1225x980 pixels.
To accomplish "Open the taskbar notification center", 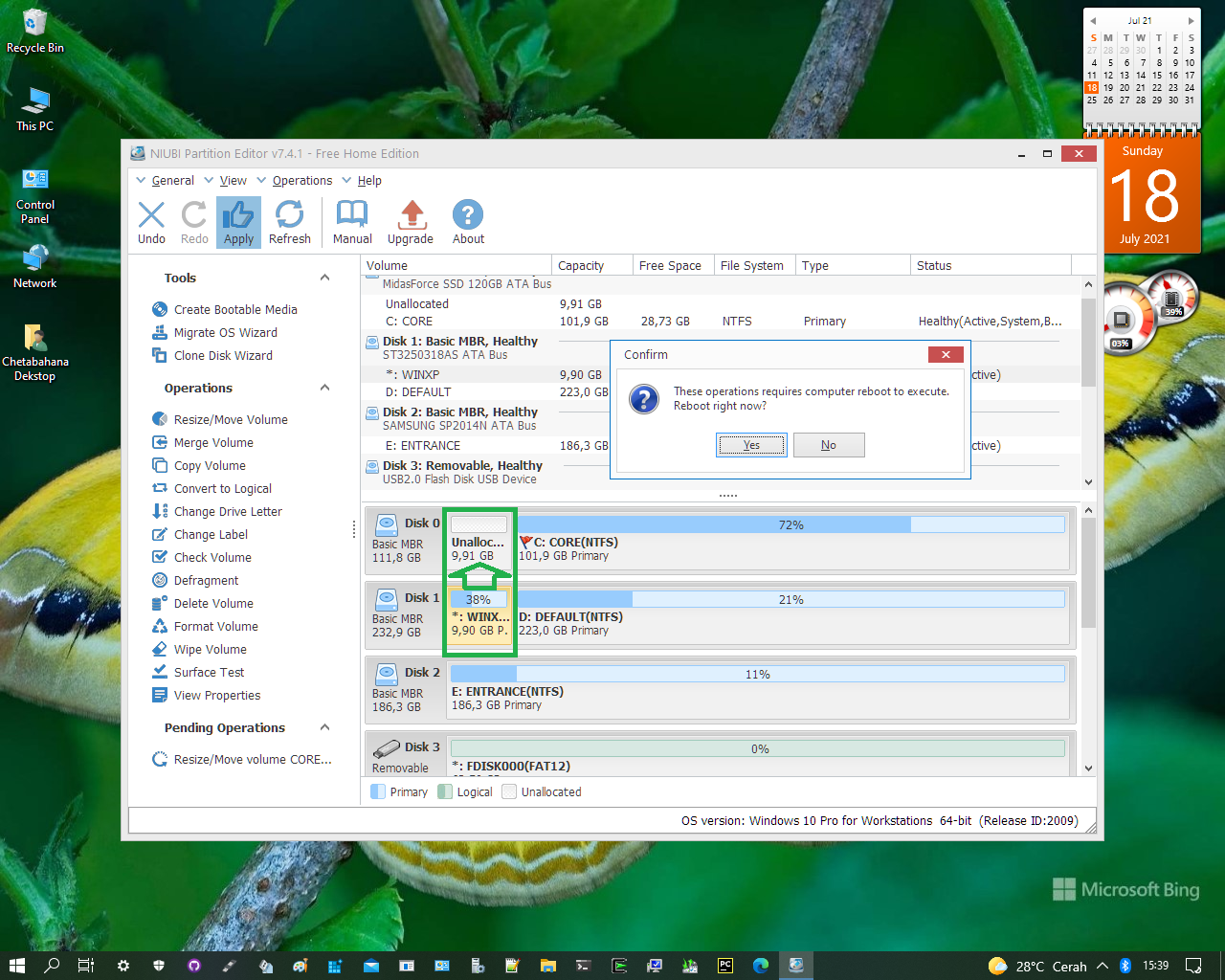I will pyautogui.click(x=1193, y=966).
